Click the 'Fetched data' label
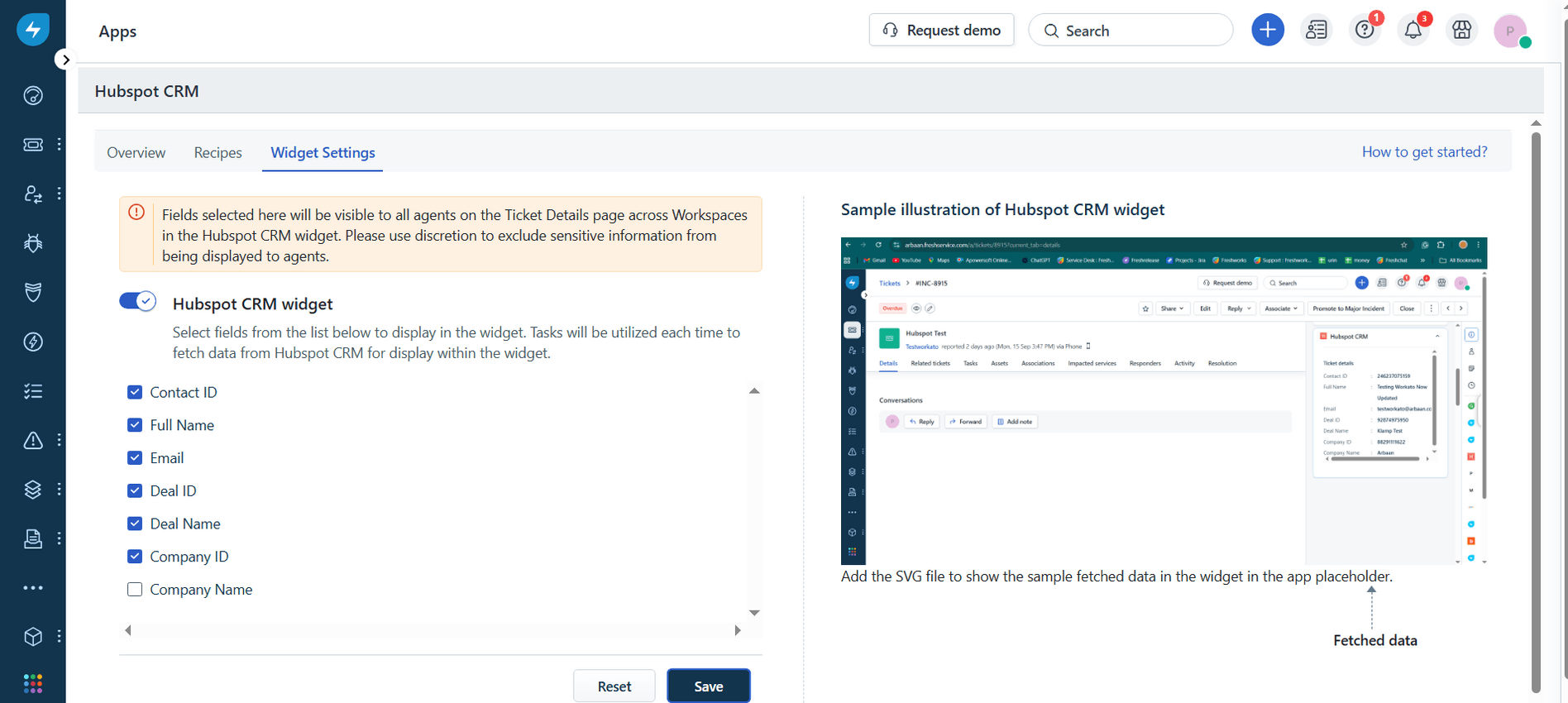Screen dimensions: 1568x703 [1374, 640]
